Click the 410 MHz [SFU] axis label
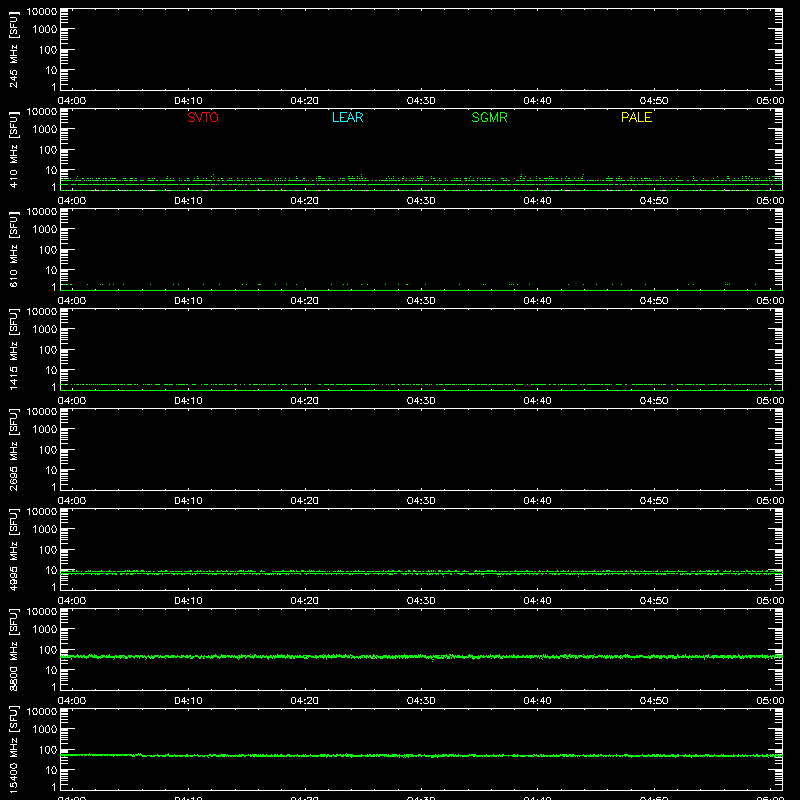Image resolution: width=800 pixels, height=800 pixels. pyautogui.click(x=13, y=150)
